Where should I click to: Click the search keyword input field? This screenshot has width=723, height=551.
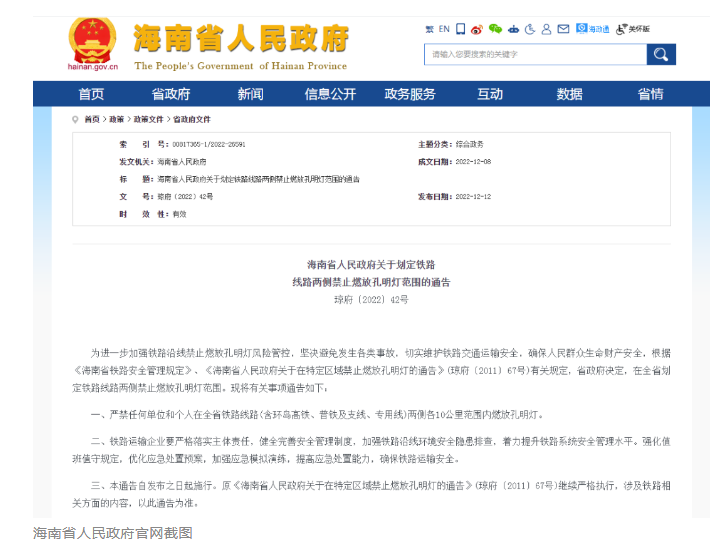point(535,54)
